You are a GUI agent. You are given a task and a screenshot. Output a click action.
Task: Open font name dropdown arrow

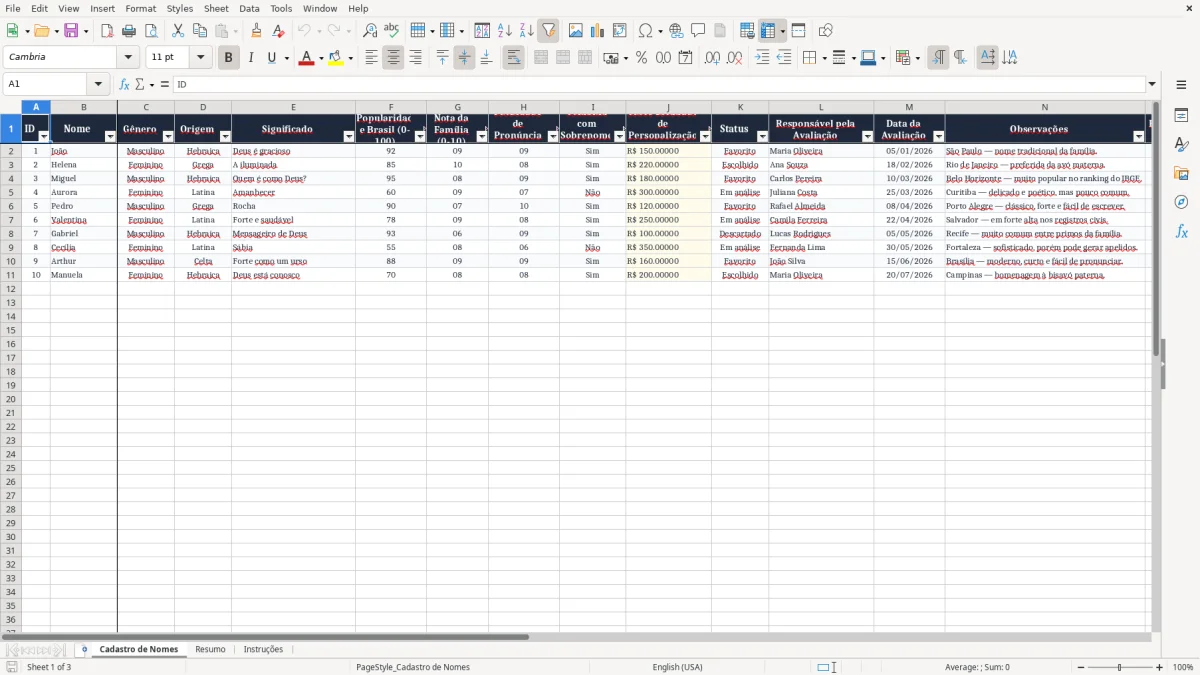(x=128, y=58)
